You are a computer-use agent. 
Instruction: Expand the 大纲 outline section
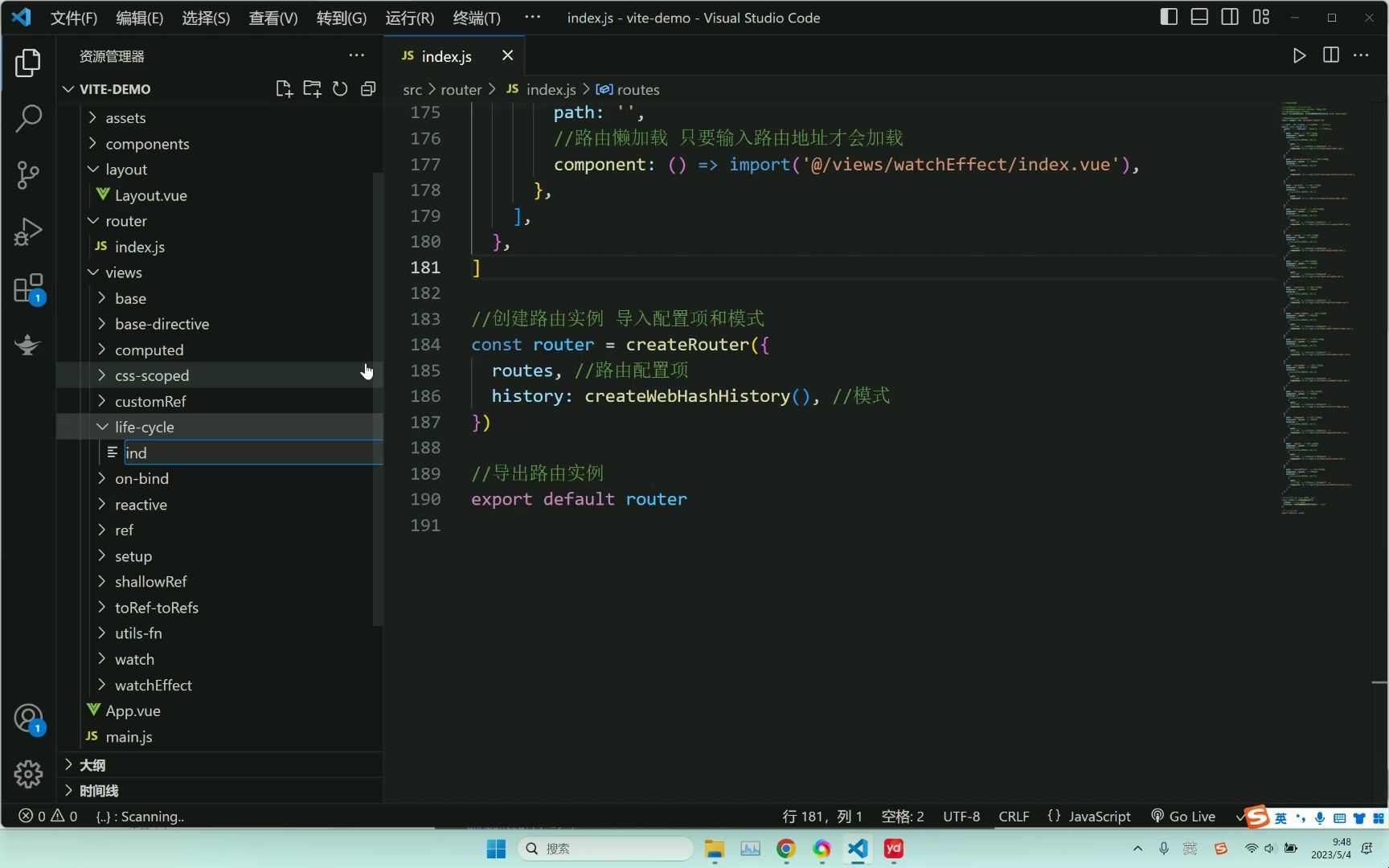pyautogui.click(x=219, y=765)
